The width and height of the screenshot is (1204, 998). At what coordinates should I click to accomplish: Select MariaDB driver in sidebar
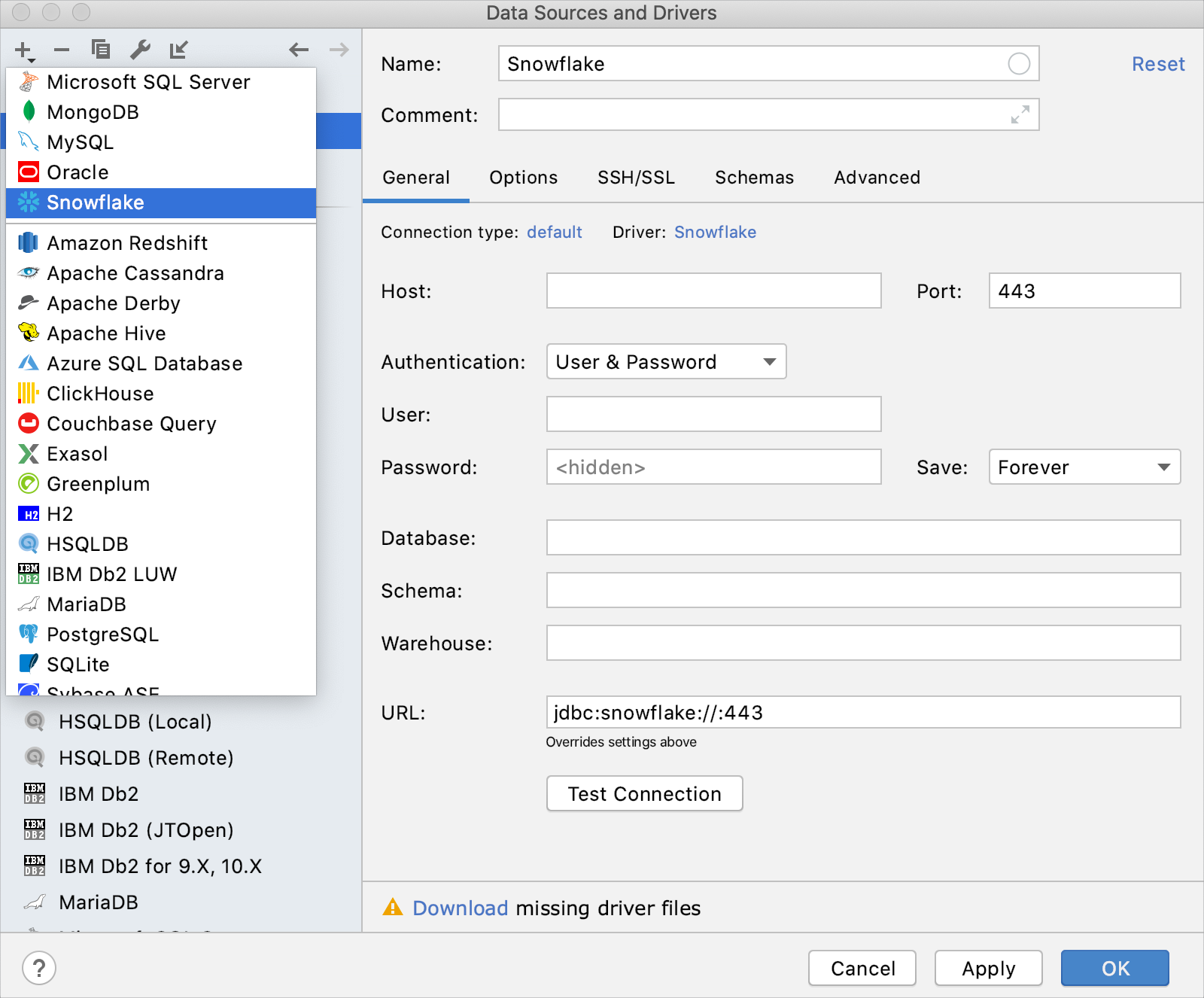(x=181, y=902)
